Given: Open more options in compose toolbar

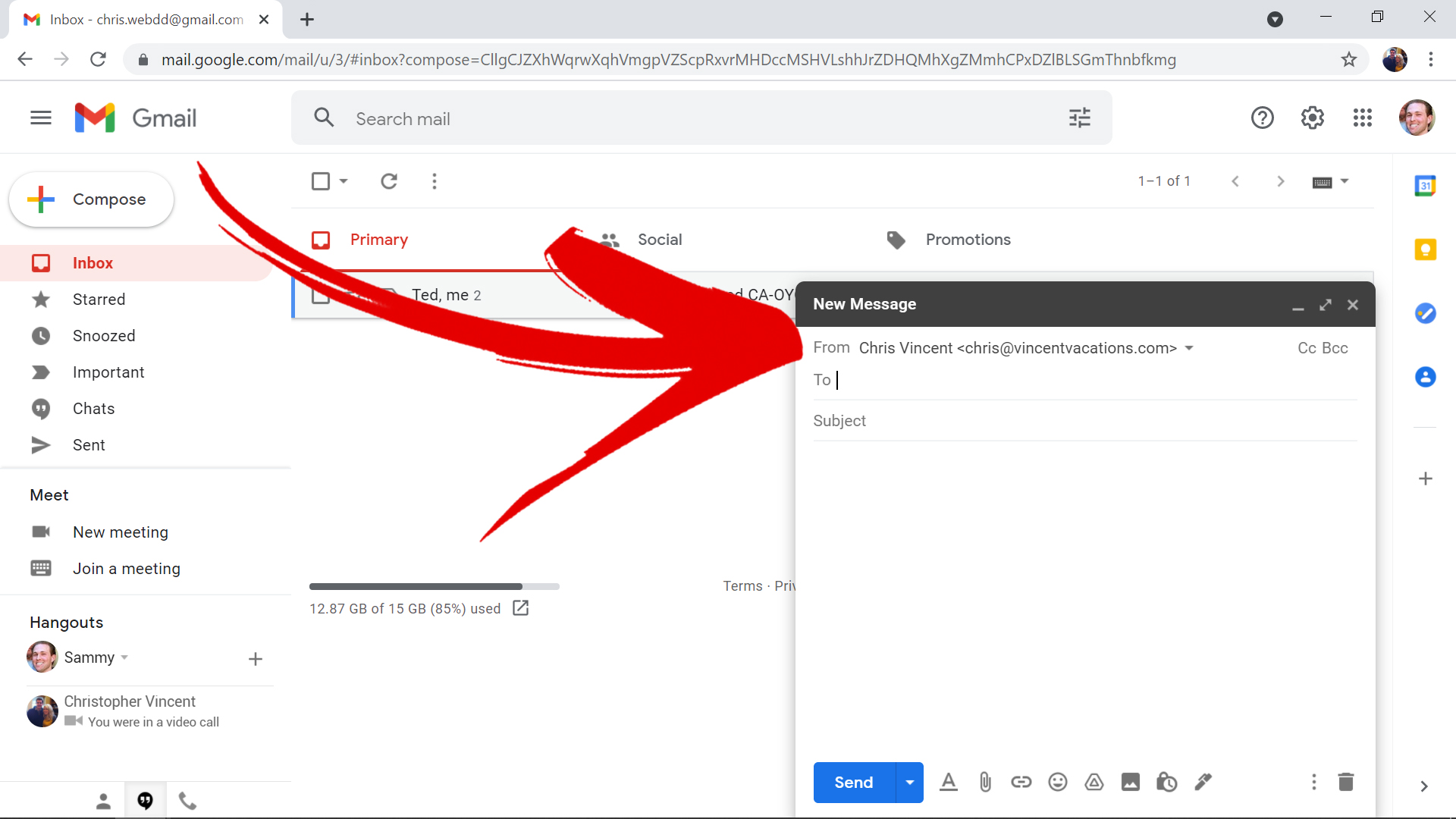Looking at the screenshot, I should 1314,782.
